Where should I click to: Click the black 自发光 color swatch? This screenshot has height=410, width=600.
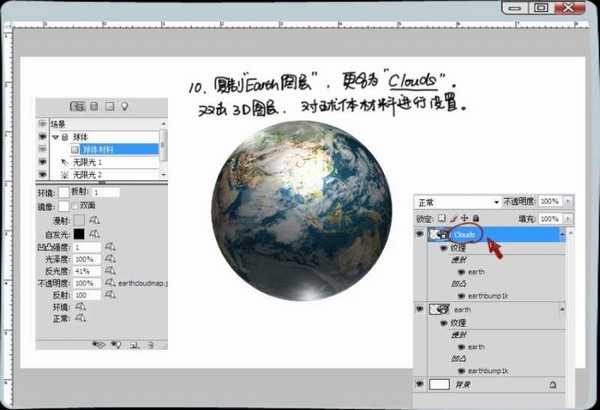[x=78, y=233]
